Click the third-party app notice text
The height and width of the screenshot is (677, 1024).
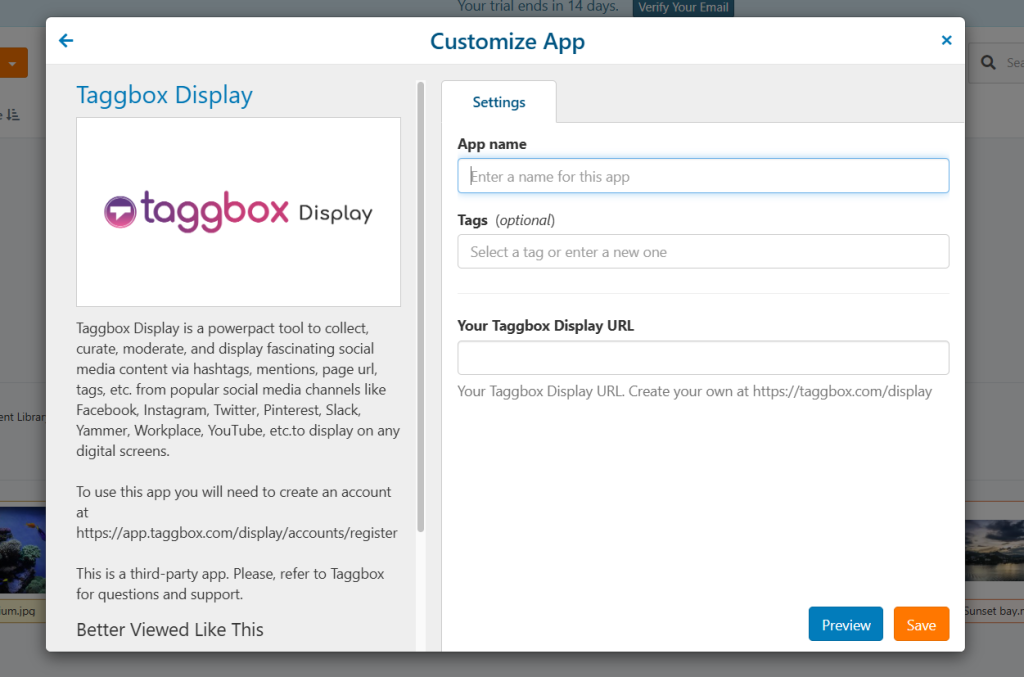tap(230, 584)
